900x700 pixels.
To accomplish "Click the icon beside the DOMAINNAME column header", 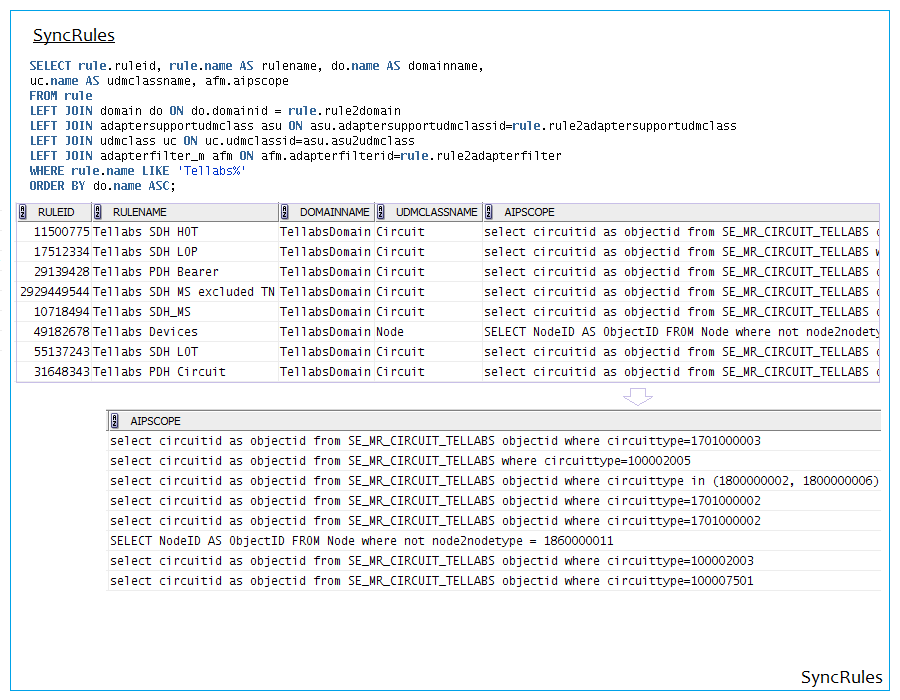I will (285, 212).
